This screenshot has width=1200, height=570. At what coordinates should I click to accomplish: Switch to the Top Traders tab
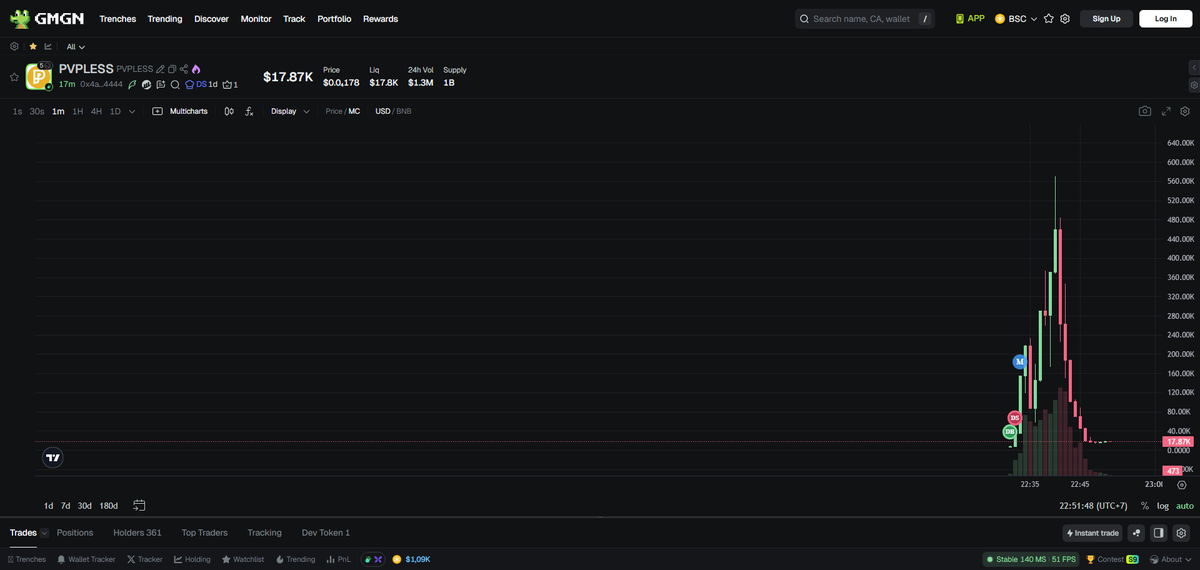(204, 533)
